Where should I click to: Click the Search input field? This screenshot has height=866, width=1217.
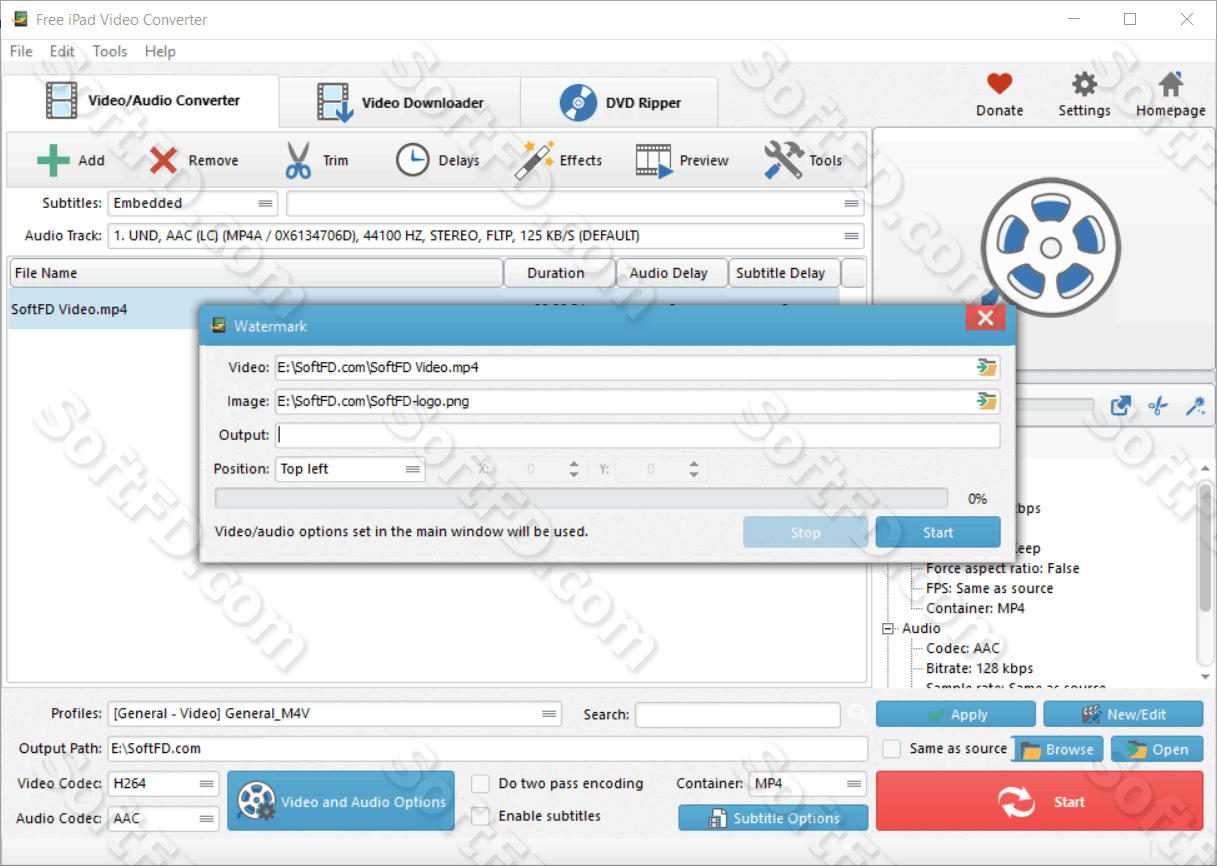738,714
